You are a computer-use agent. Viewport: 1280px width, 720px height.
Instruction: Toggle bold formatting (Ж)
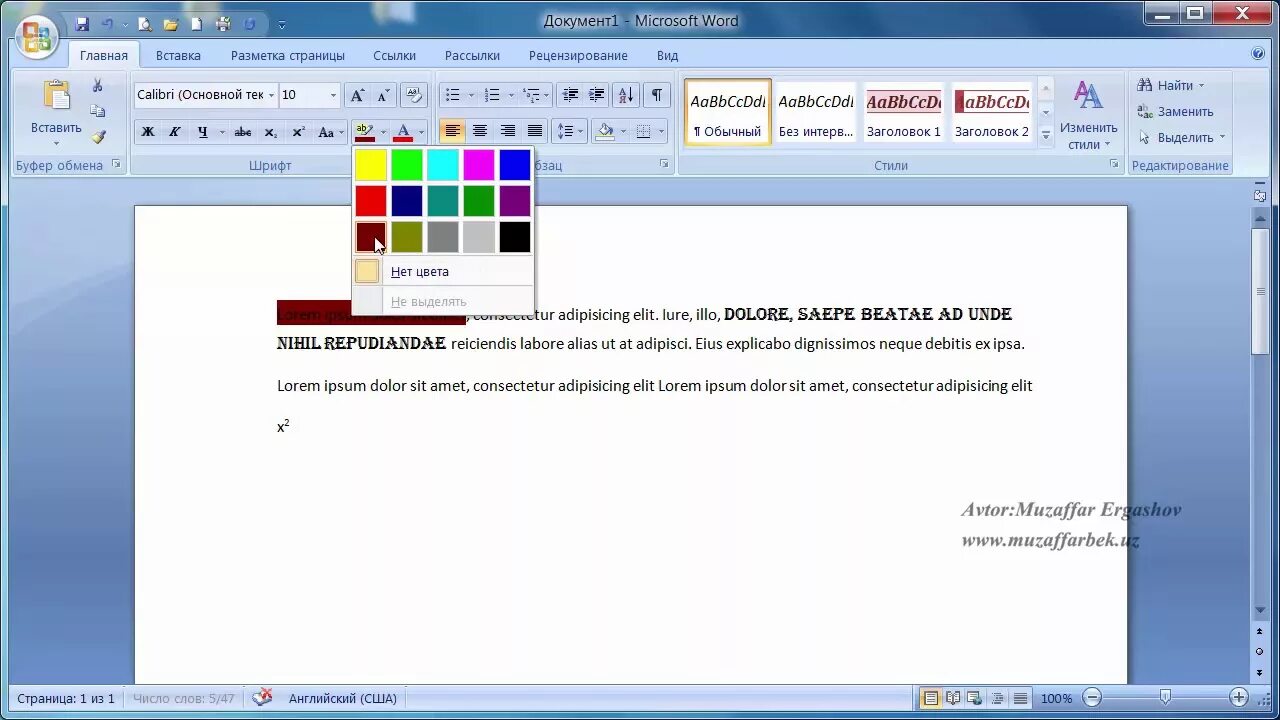point(148,132)
